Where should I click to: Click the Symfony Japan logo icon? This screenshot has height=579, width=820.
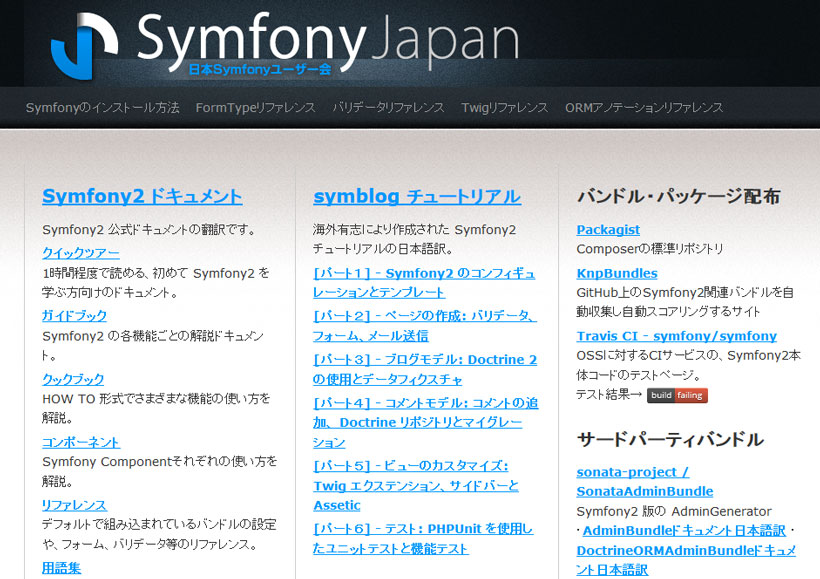click(x=84, y=46)
